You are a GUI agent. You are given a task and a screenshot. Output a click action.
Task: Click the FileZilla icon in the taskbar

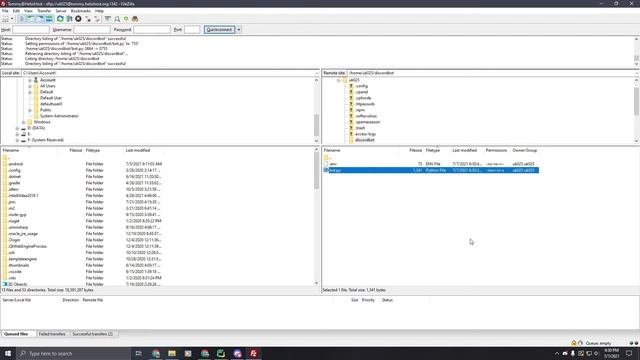click(253, 353)
